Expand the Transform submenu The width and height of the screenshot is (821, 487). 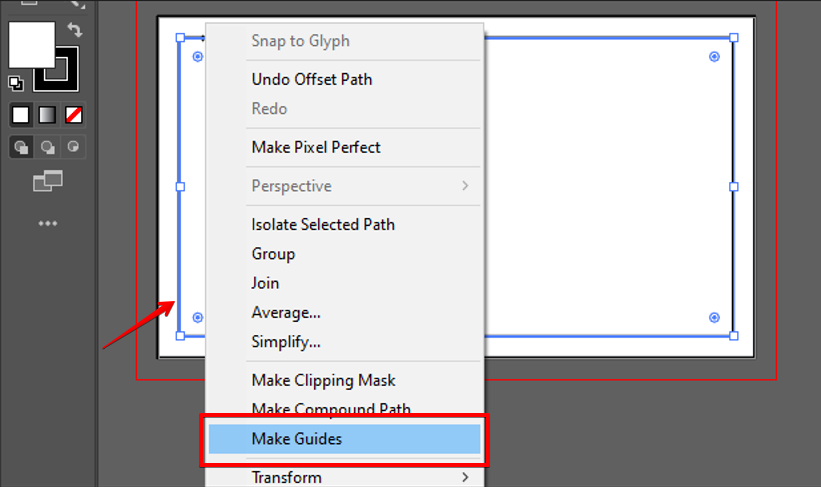(x=344, y=477)
